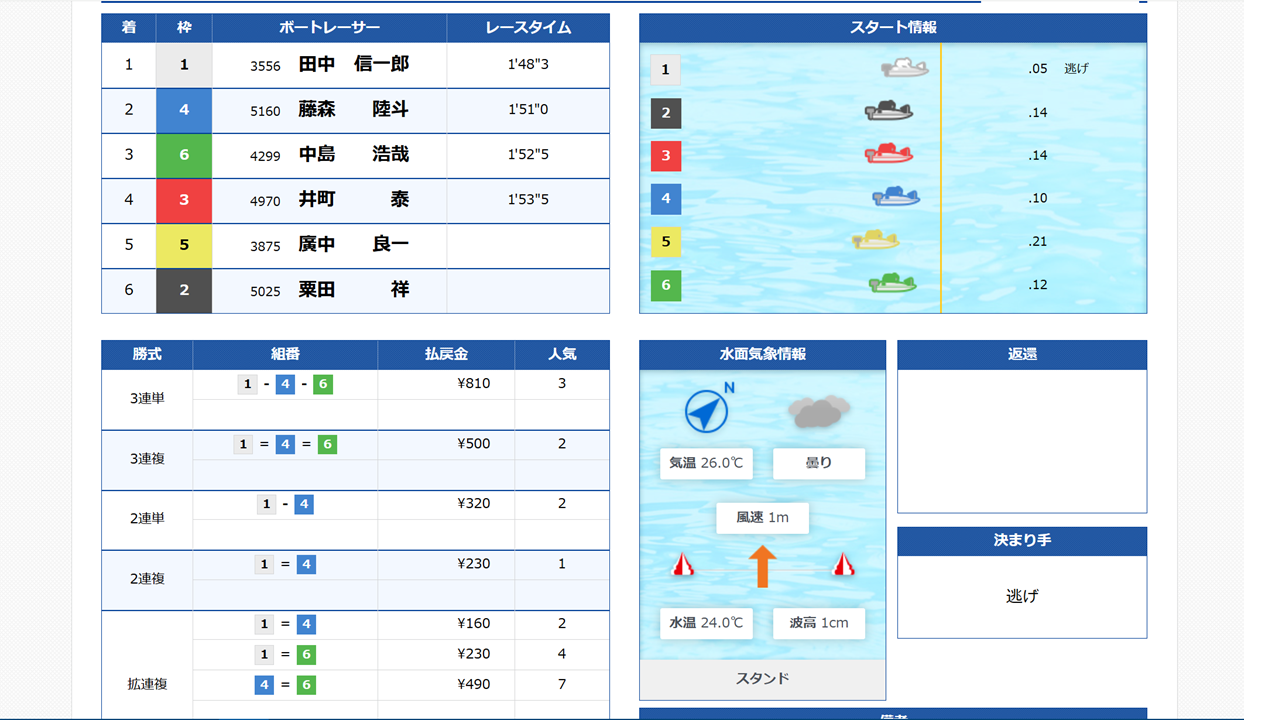
Task: Click the yellow boat 5 in start info
Action: [x=876, y=240]
